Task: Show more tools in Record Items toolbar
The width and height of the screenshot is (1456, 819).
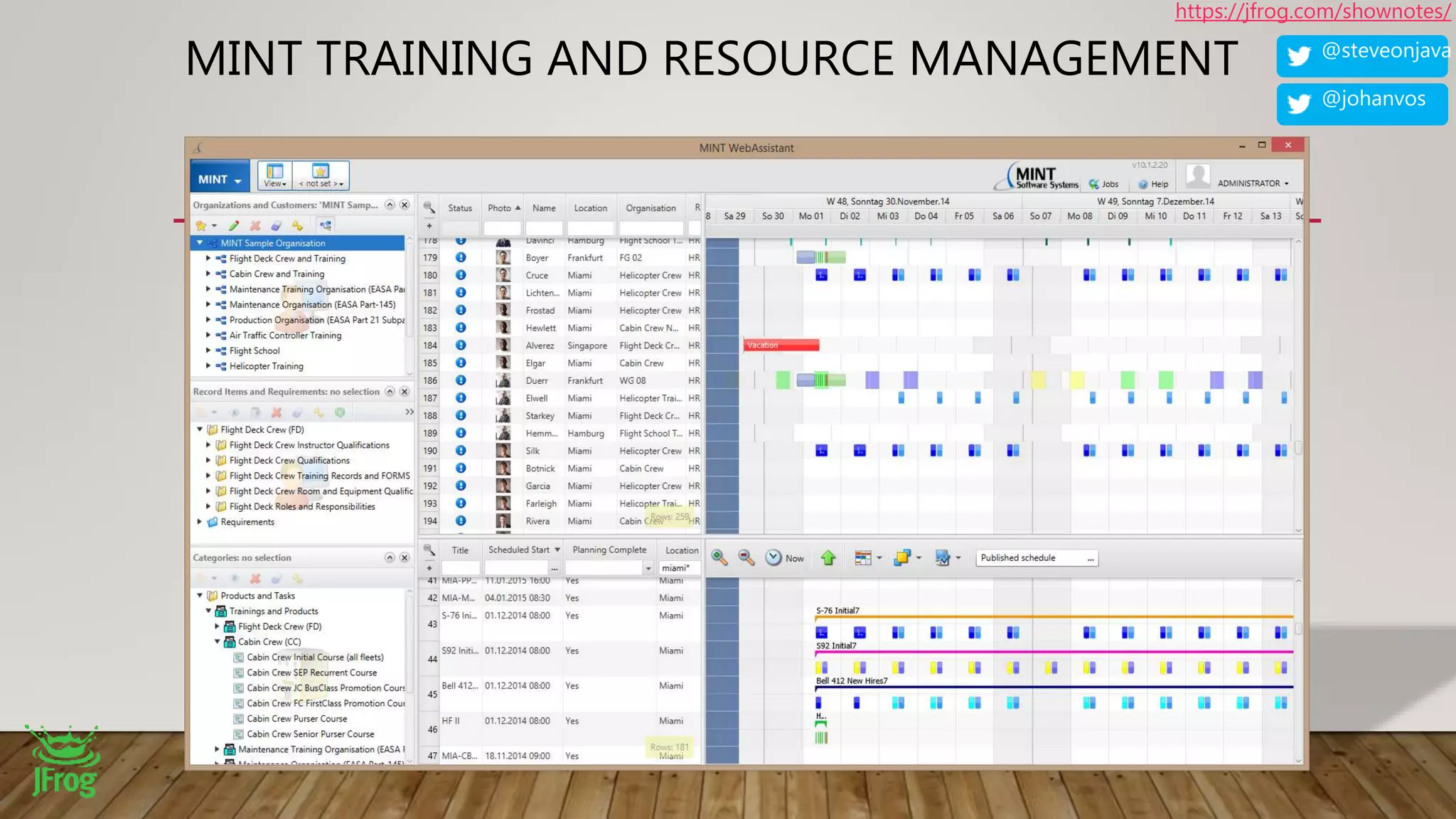Action: pos(409,412)
